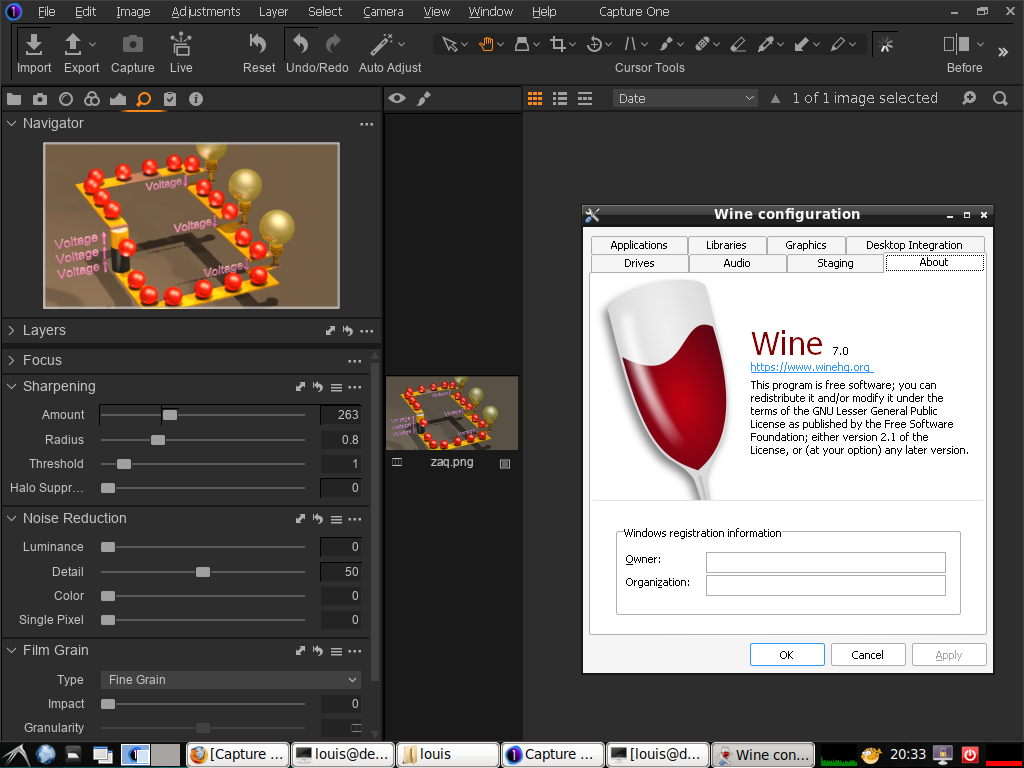Switch to the Libraries tab in Wine configuration
The width and height of the screenshot is (1024, 768).
(726, 245)
